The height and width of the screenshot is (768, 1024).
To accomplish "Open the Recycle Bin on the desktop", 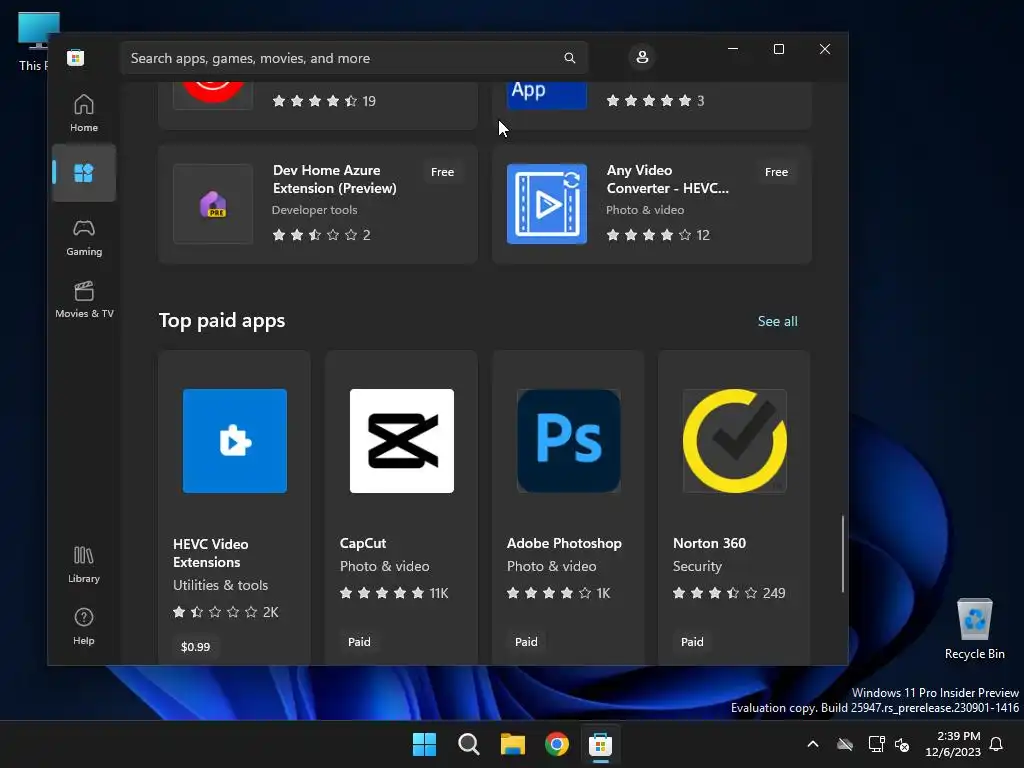I will 974,629.
